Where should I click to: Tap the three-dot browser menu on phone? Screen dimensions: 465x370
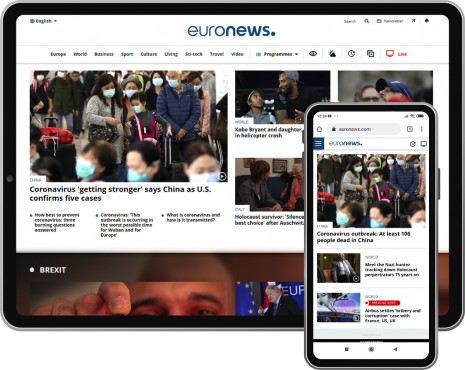[x=421, y=129]
